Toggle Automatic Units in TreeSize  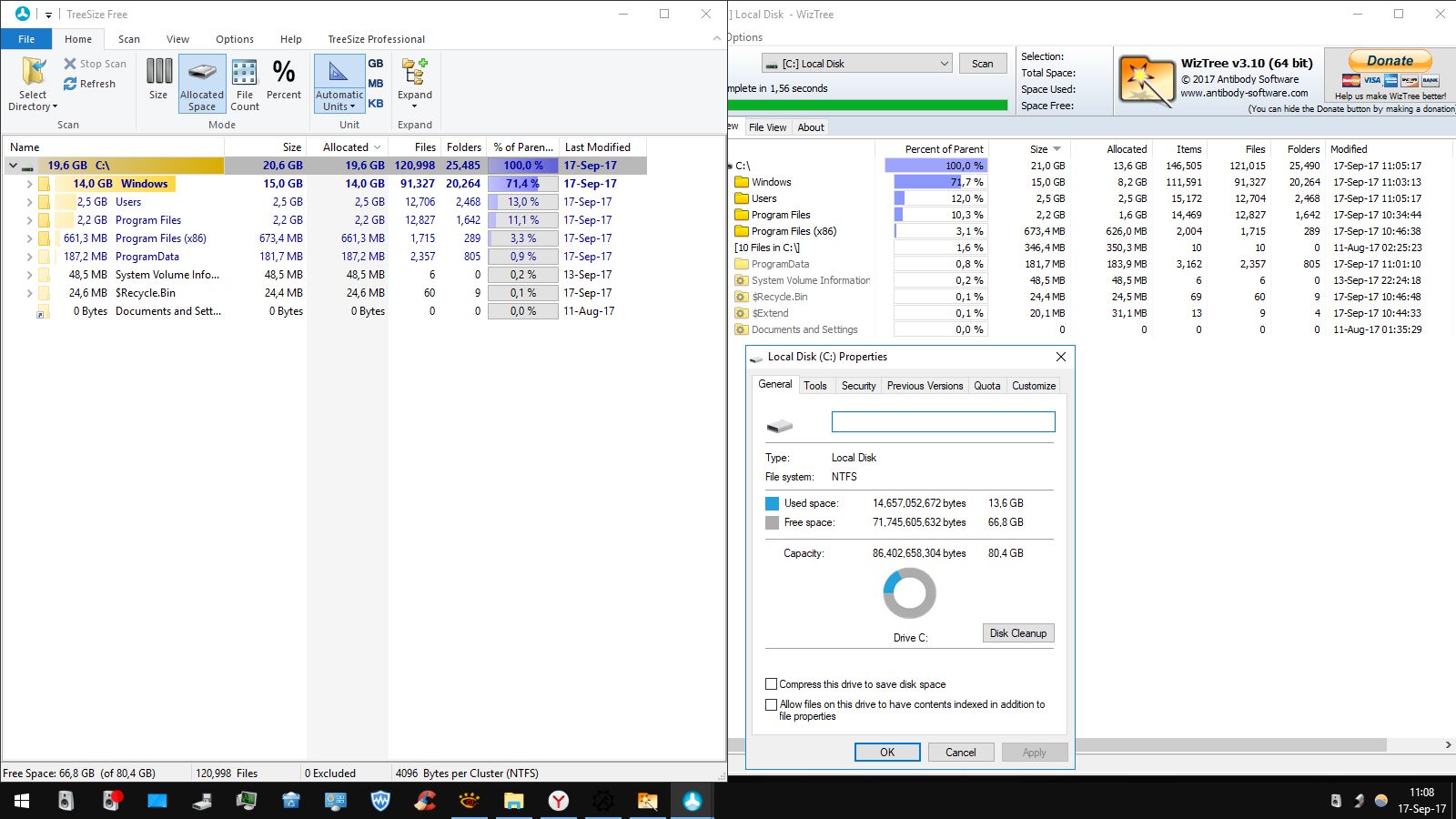coord(339,84)
